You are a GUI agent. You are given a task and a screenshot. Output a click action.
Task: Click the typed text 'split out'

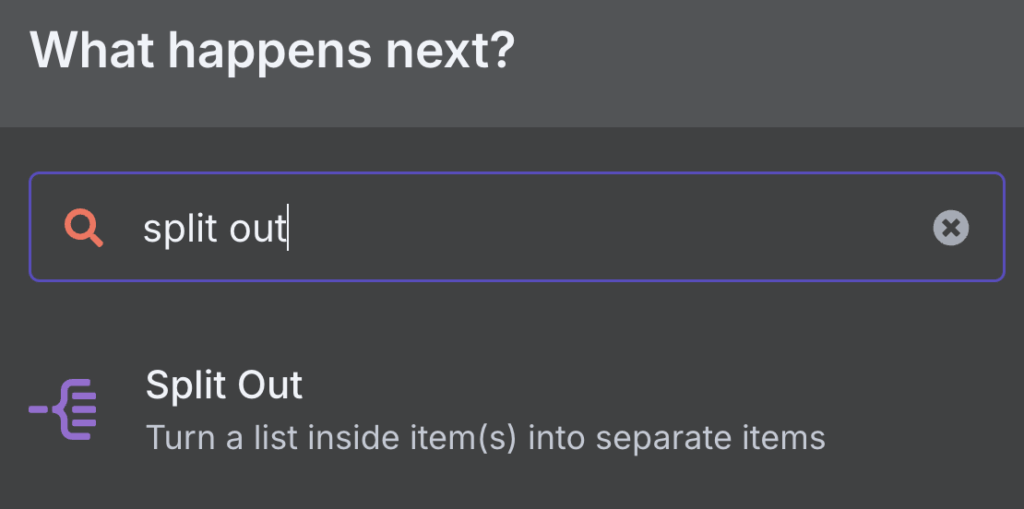[214, 228]
